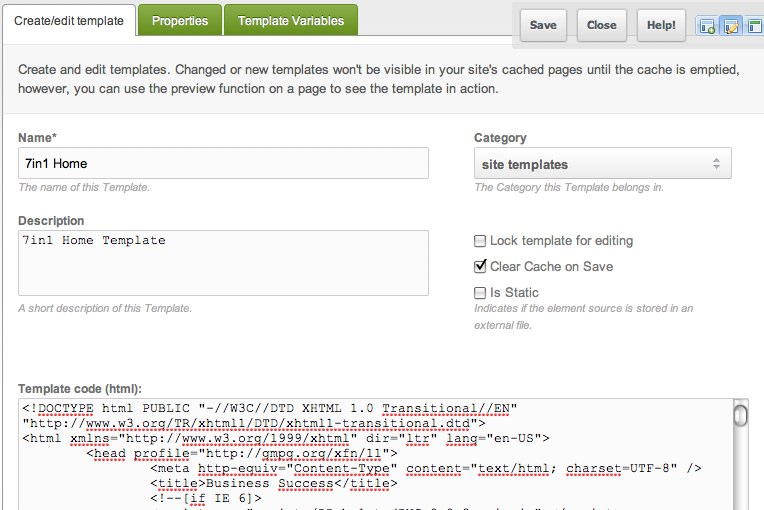The image size is (764, 510).
Task: Click the 'Name*' field label
Action: click(x=38, y=138)
